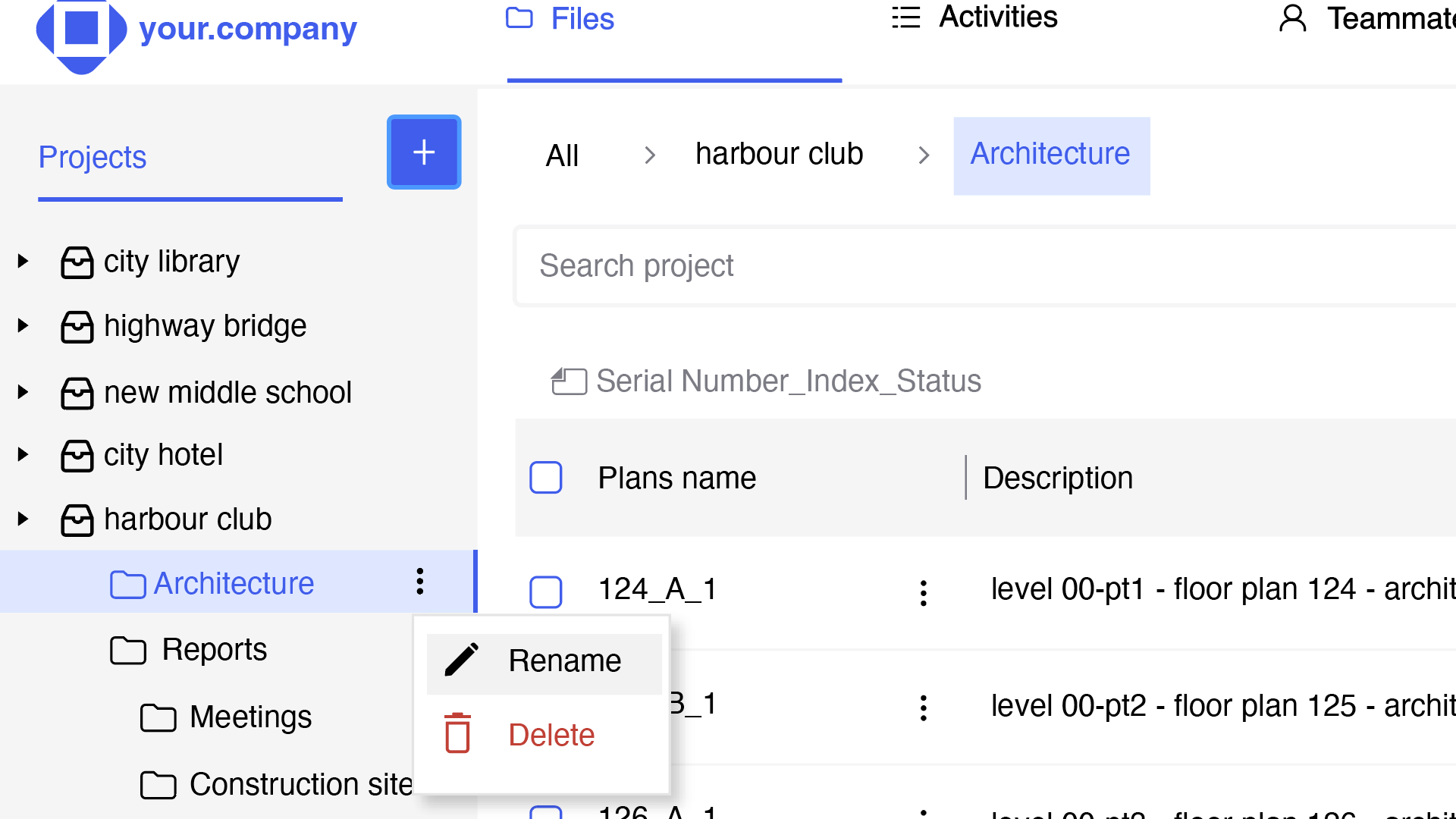Click the pencil icon beside Rename
The image size is (1456, 819).
[460, 660]
